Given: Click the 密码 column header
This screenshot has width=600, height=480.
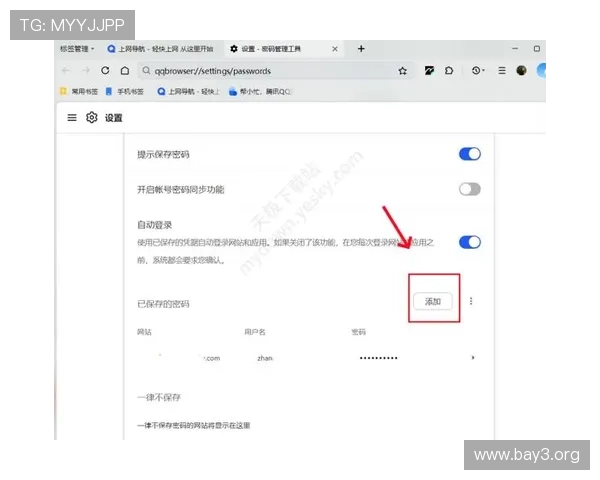Looking at the screenshot, I should (x=359, y=332).
